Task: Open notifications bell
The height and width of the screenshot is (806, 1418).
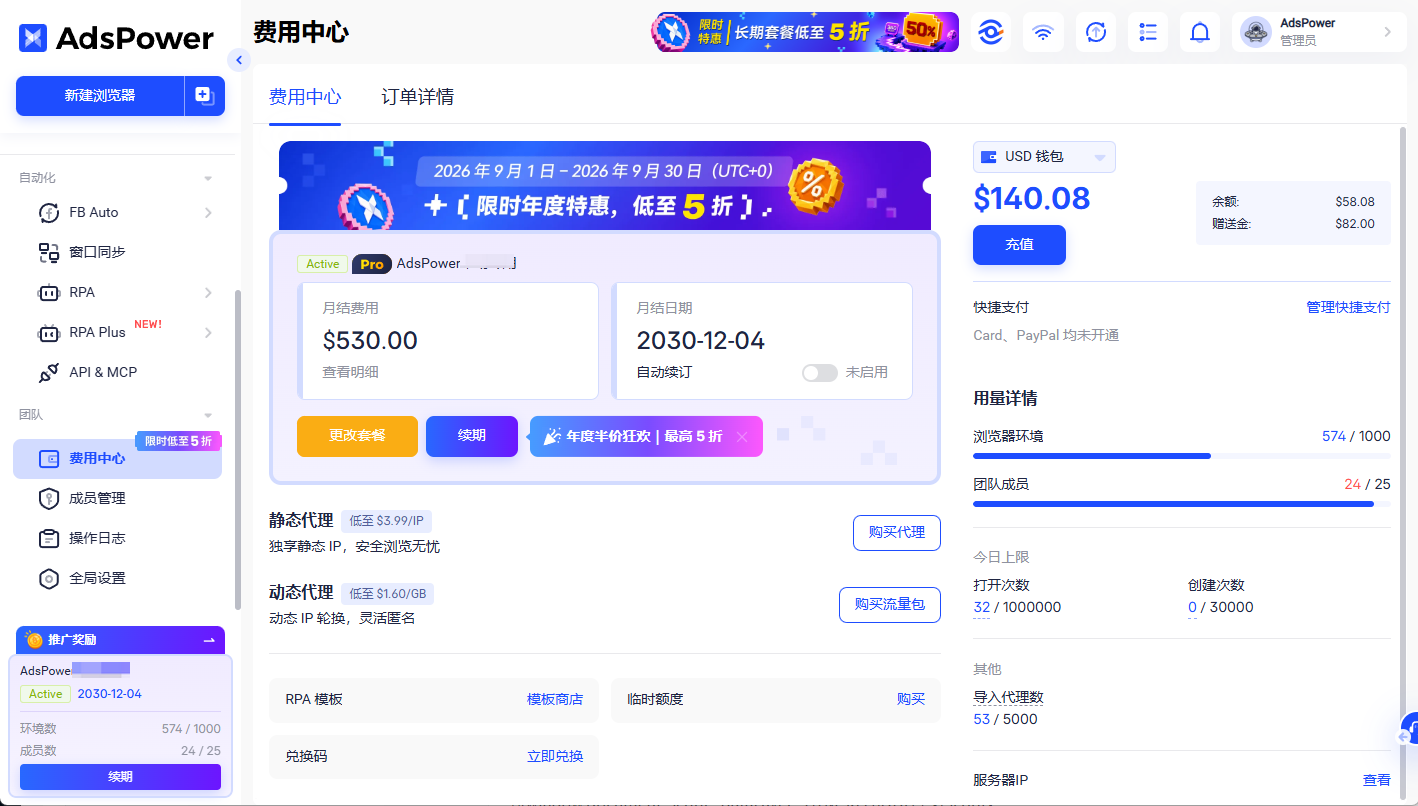Action: tap(1200, 32)
